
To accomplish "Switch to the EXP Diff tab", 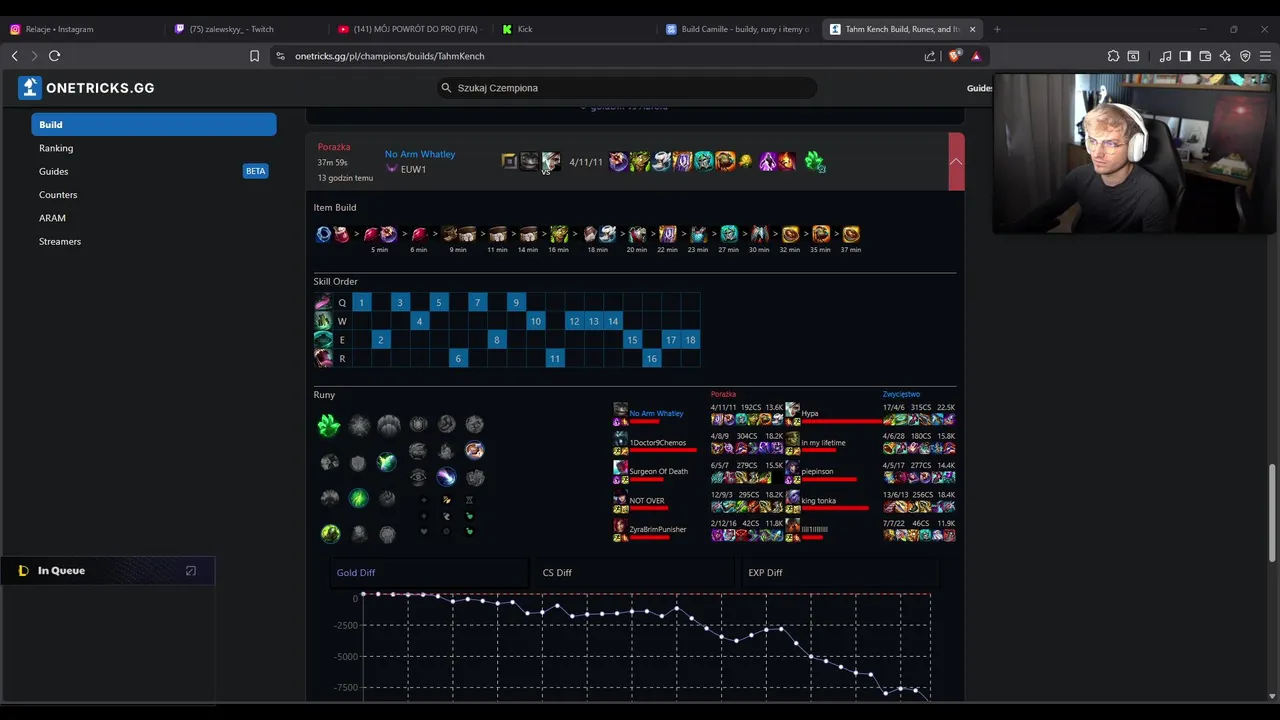I will [840, 572].
